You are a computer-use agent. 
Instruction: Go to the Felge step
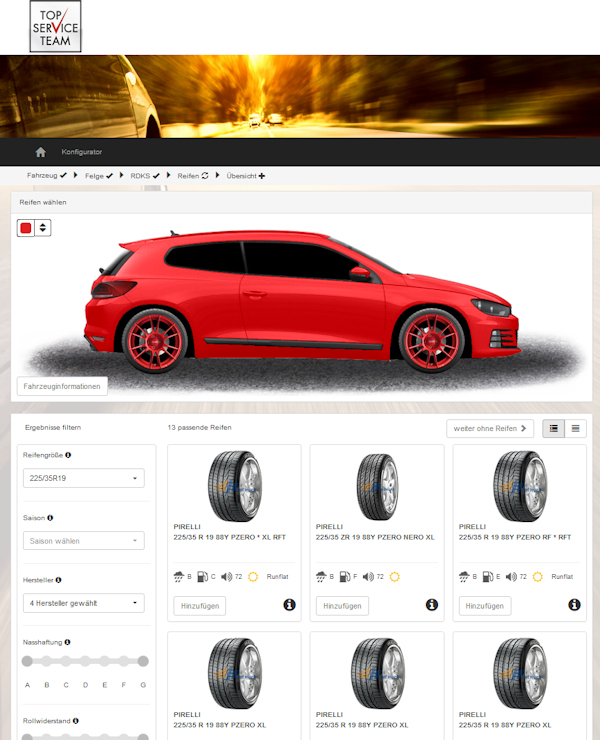99,176
